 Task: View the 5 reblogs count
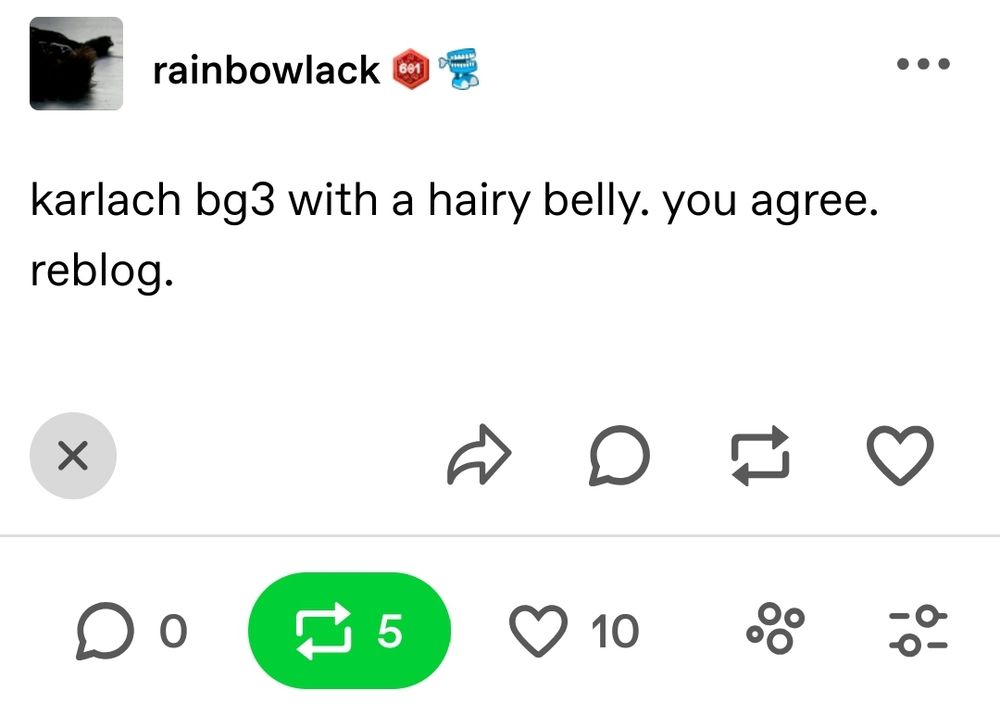click(x=392, y=630)
